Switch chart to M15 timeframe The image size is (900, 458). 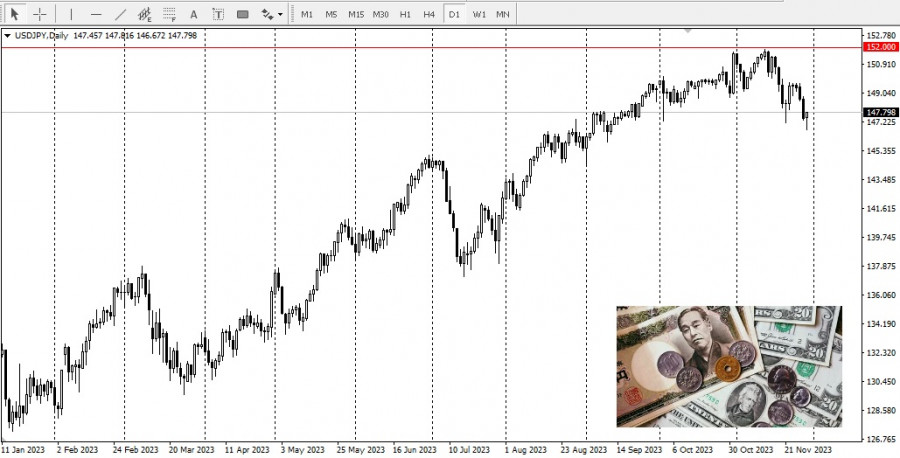click(x=356, y=14)
